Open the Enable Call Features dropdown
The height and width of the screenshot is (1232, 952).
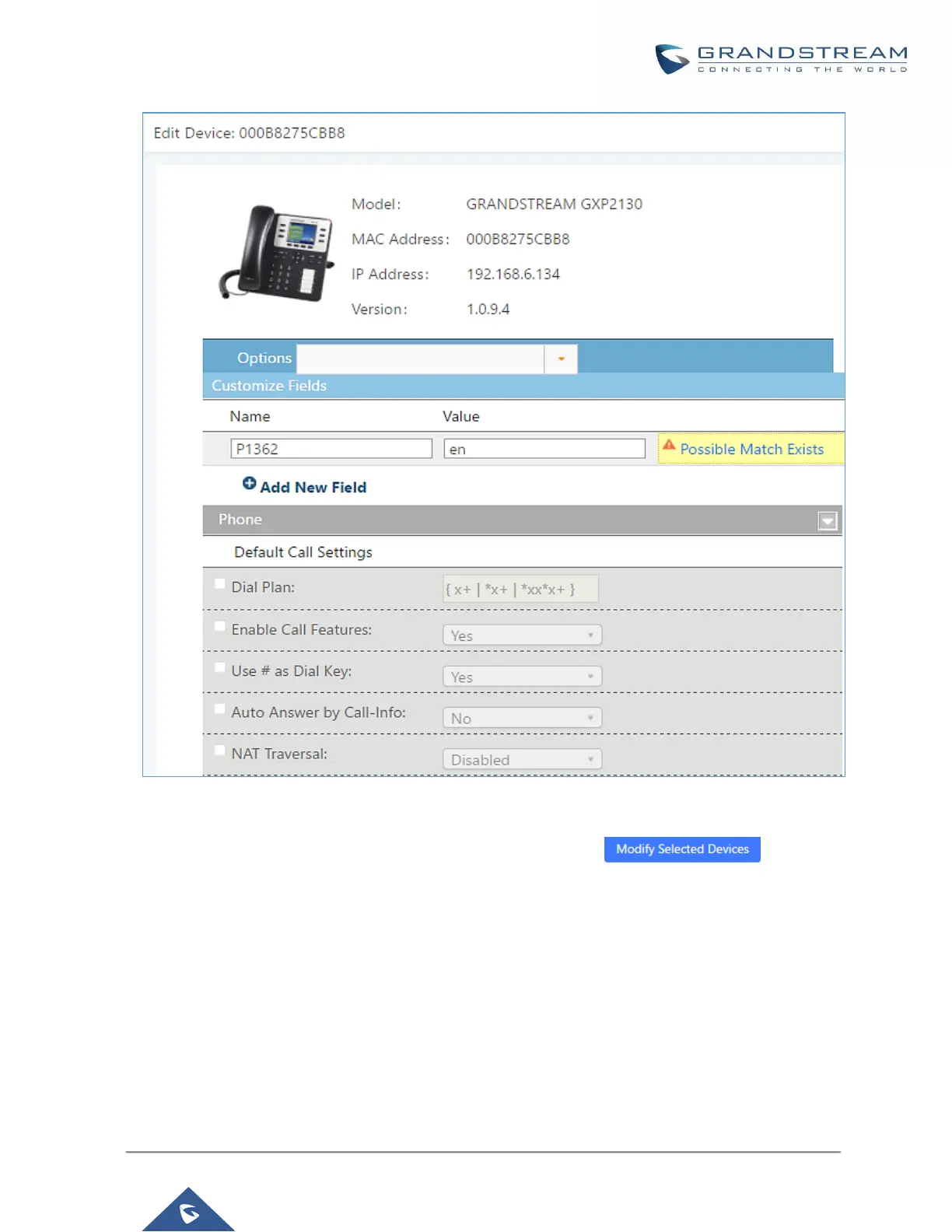tap(522, 635)
